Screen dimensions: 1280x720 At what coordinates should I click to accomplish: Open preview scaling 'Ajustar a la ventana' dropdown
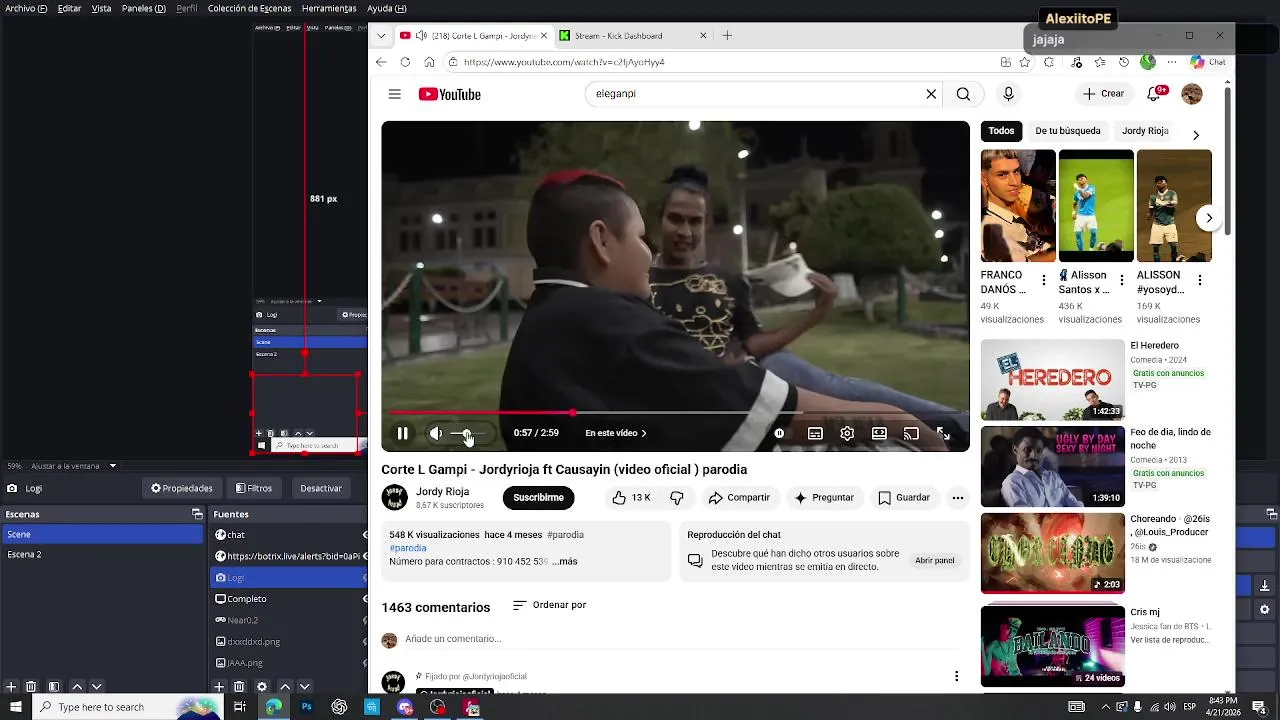pos(74,466)
